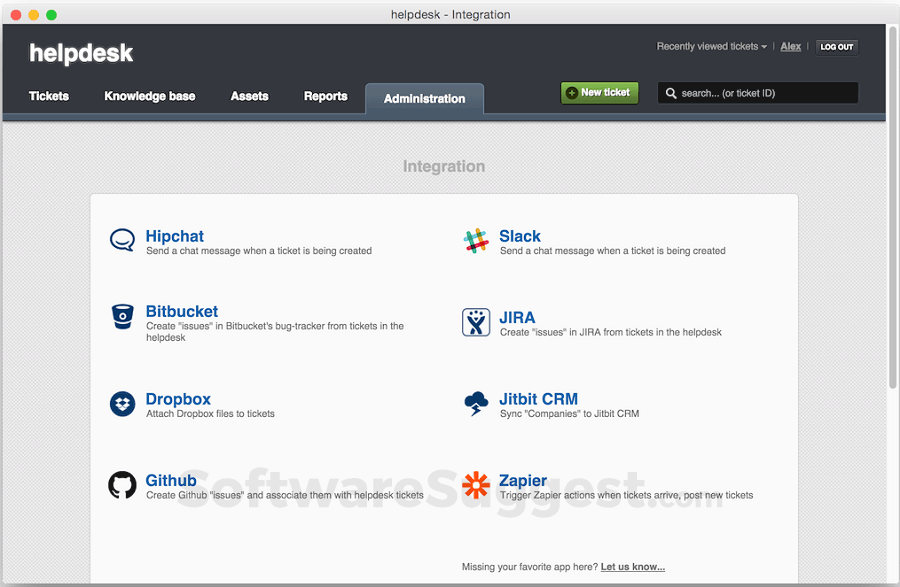The width and height of the screenshot is (900, 587).
Task: Create a New ticket
Action: pyautogui.click(x=599, y=92)
